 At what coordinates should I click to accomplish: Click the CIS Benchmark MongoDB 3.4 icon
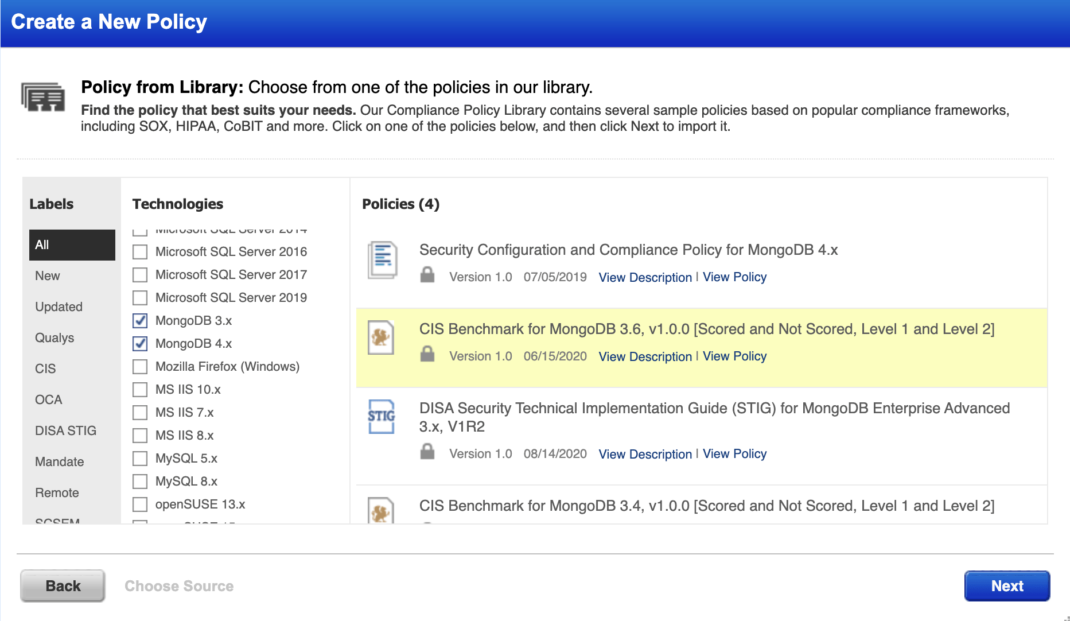pos(382,511)
